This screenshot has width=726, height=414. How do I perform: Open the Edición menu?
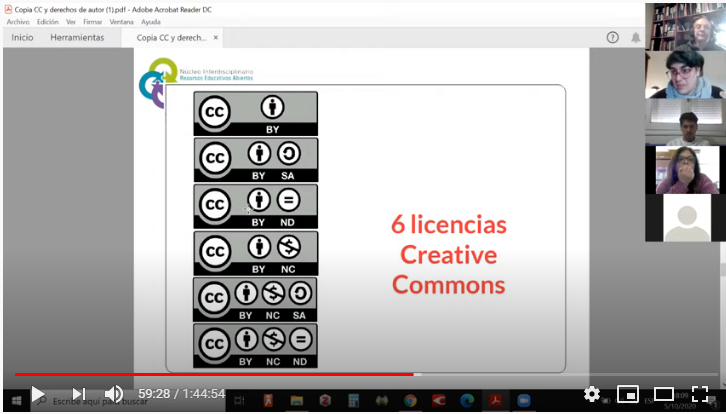coord(48,21)
